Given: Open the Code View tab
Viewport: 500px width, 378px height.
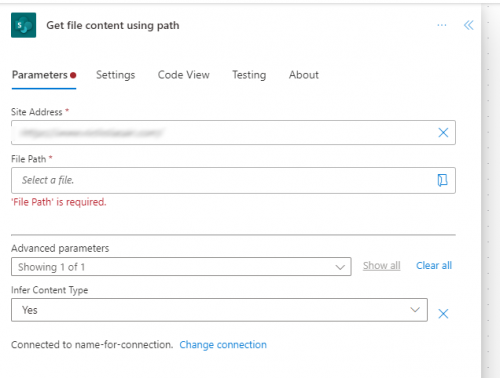Looking at the screenshot, I should pyautogui.click(x=184, y=75).
